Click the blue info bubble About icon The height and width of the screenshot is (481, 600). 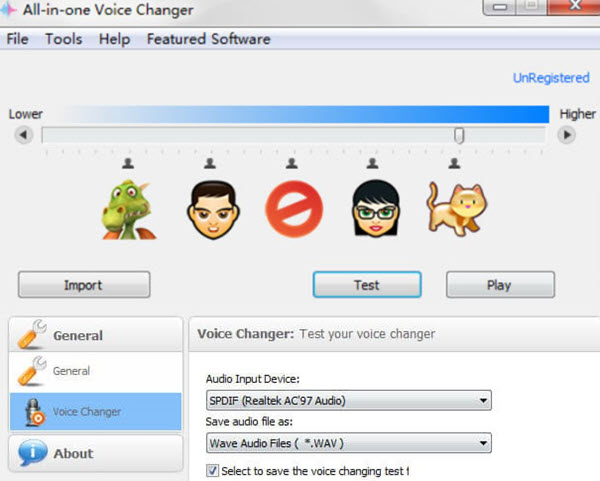[32, 453]
